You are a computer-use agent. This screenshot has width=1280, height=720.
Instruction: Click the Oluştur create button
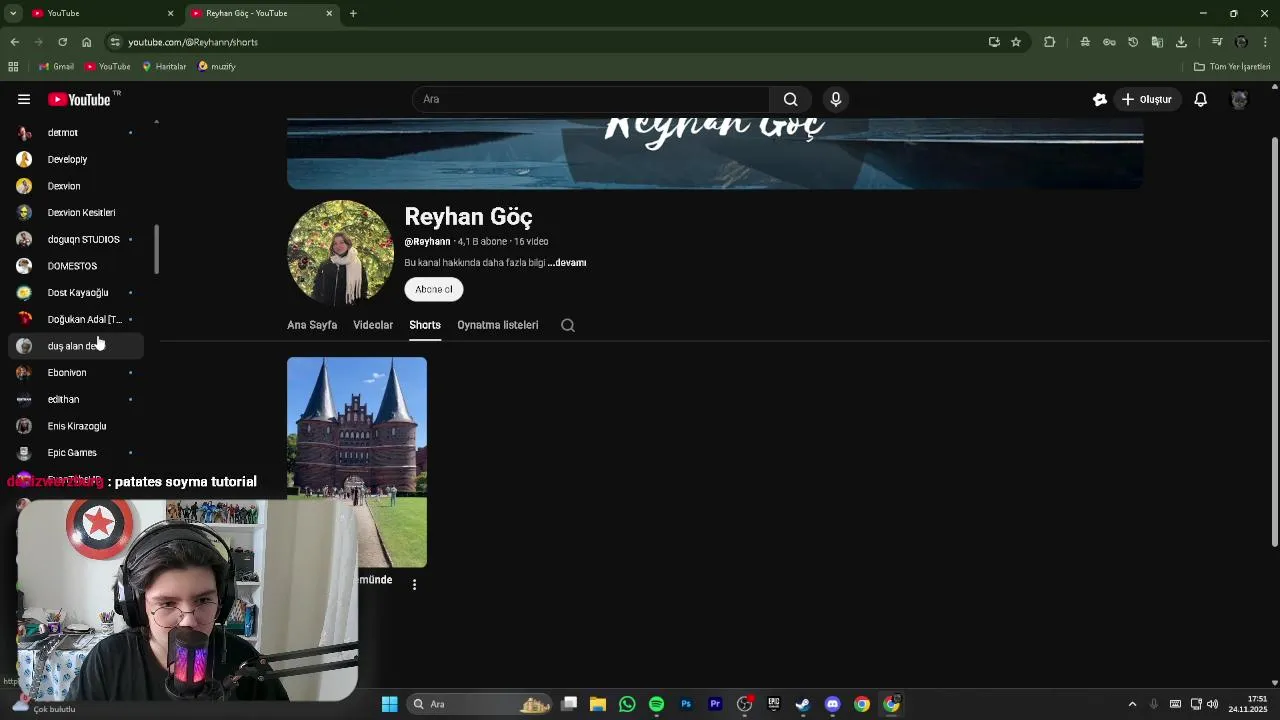point(1147,99)
